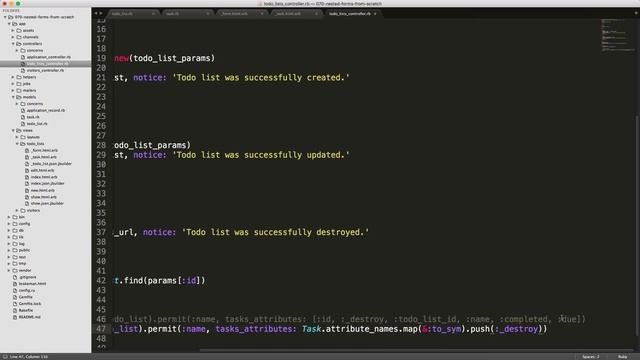Click the previous tab arrow in tab bar
640x360 pixels.
click(96, 13)
